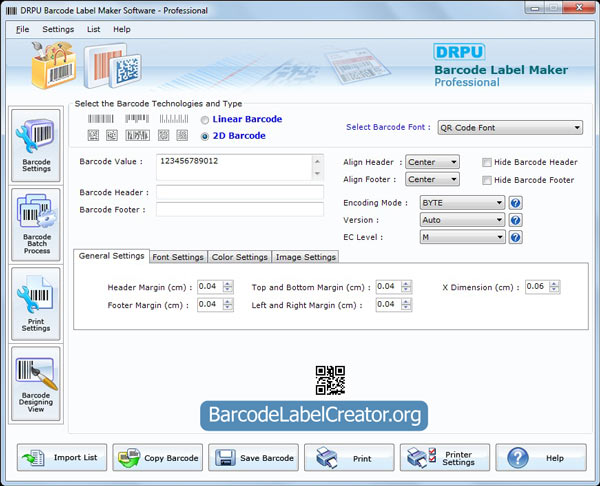The width and height of the screenshot is (600, 486).
Task: Click the X Dimension spinner arrows
Action: pyautogui.click(x=554, y=287)
